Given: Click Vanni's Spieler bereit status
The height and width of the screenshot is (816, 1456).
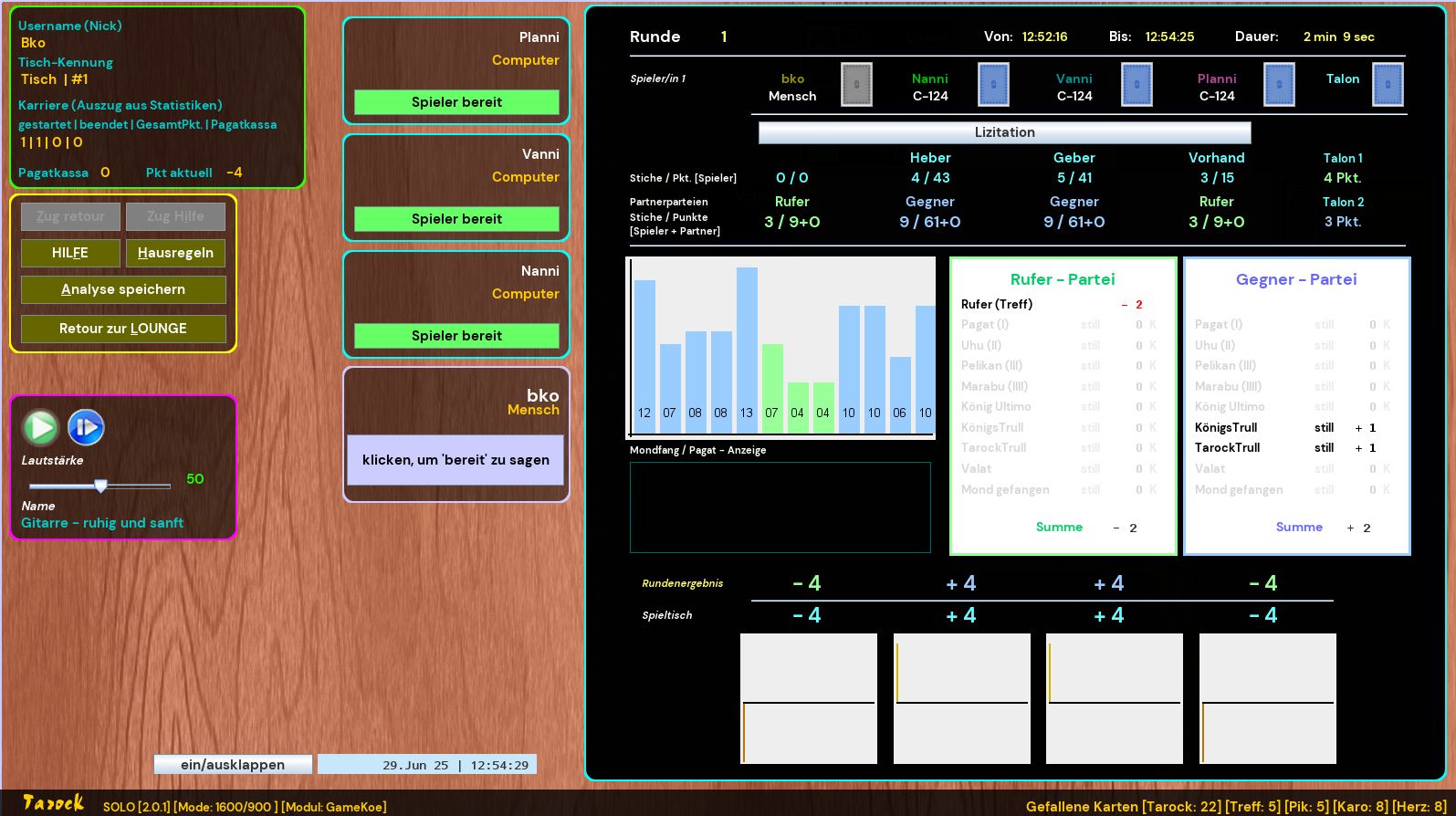Looking at the screenshot, I should [456, 219].
